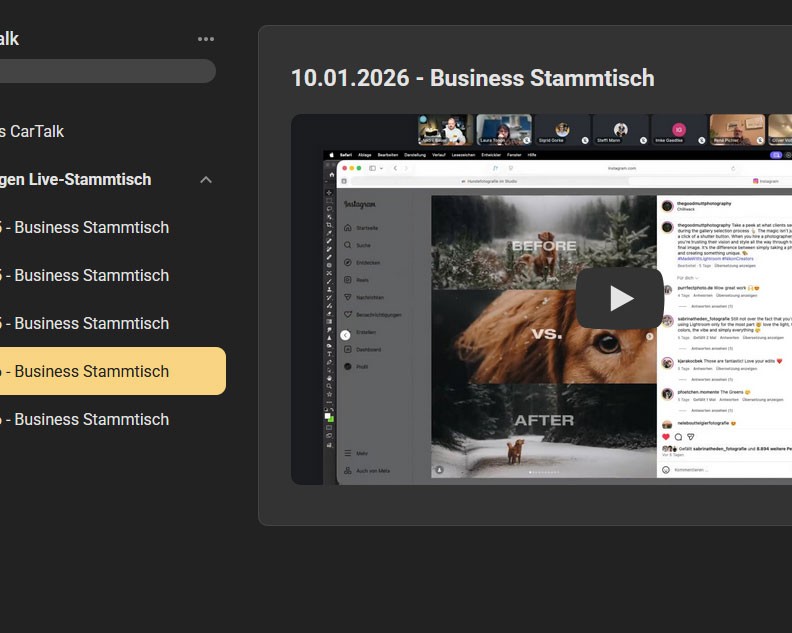Collapse the Live-Stammtisch section with its chevron

click(x=206, y=180)
